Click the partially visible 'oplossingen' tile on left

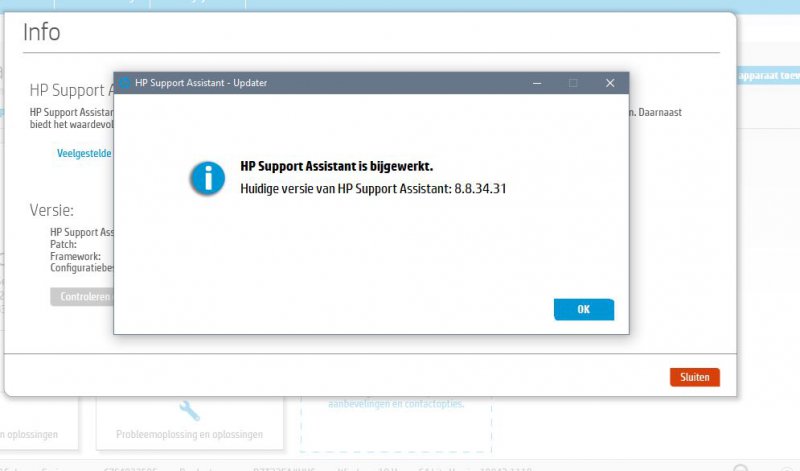(30, 435)
